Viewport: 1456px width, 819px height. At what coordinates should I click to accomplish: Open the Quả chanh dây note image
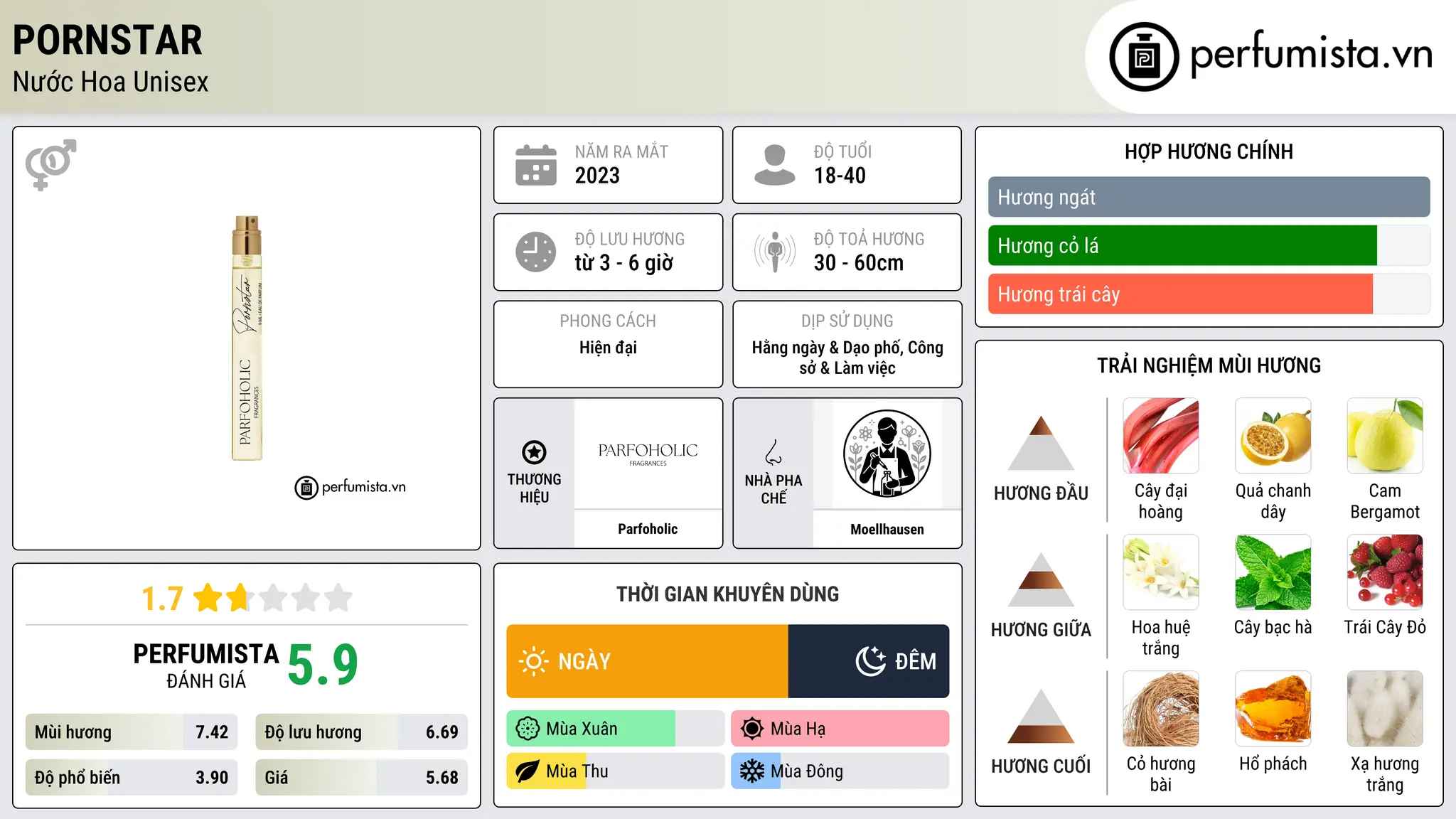coord(1273,436)
